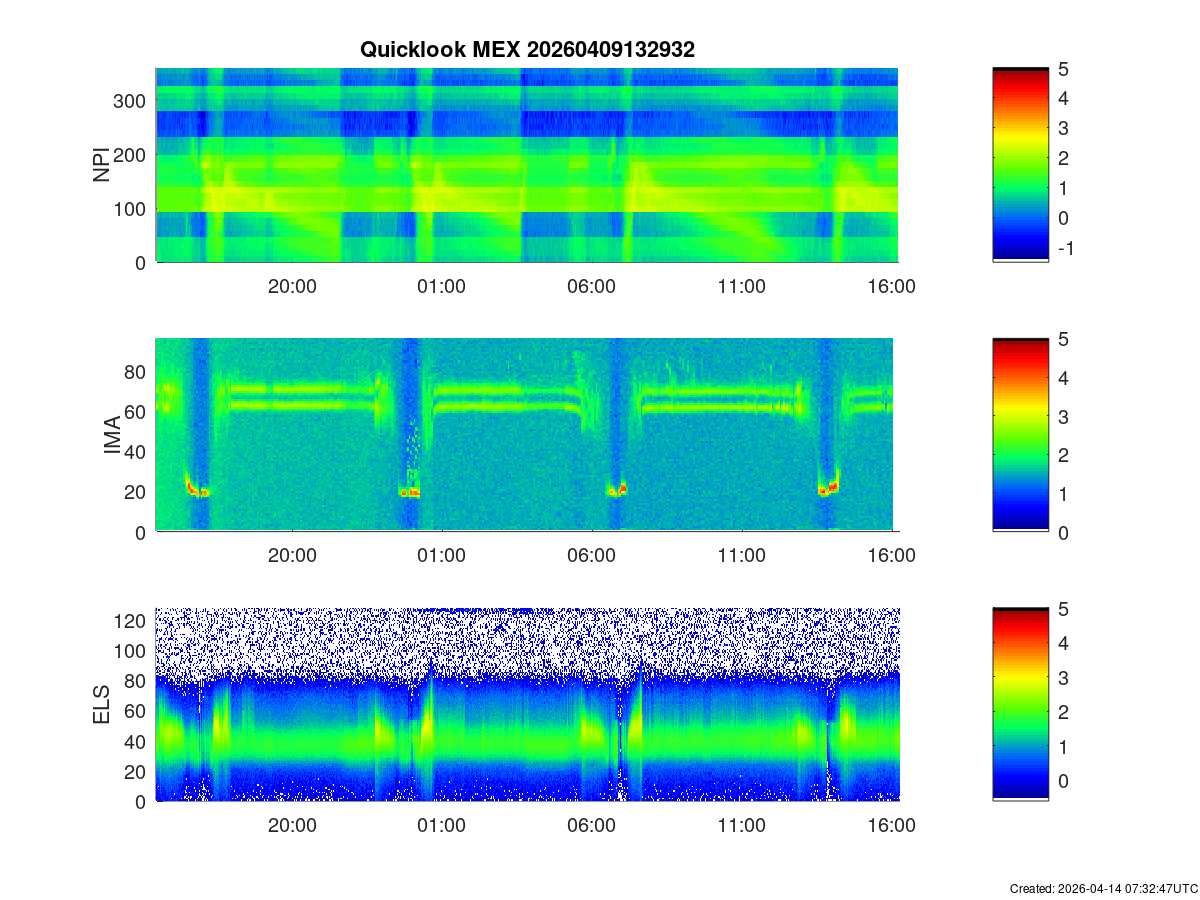Click the NPI y-axis label
Screen dimensions: 1200x900
[102, 165]
